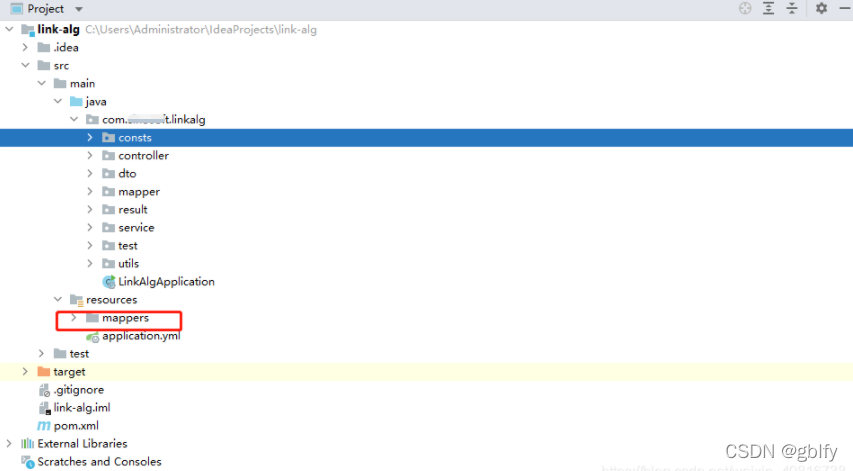The image size is (853, 471).
Task: Collapse the src folder
Action: click(x=26, y=65)
